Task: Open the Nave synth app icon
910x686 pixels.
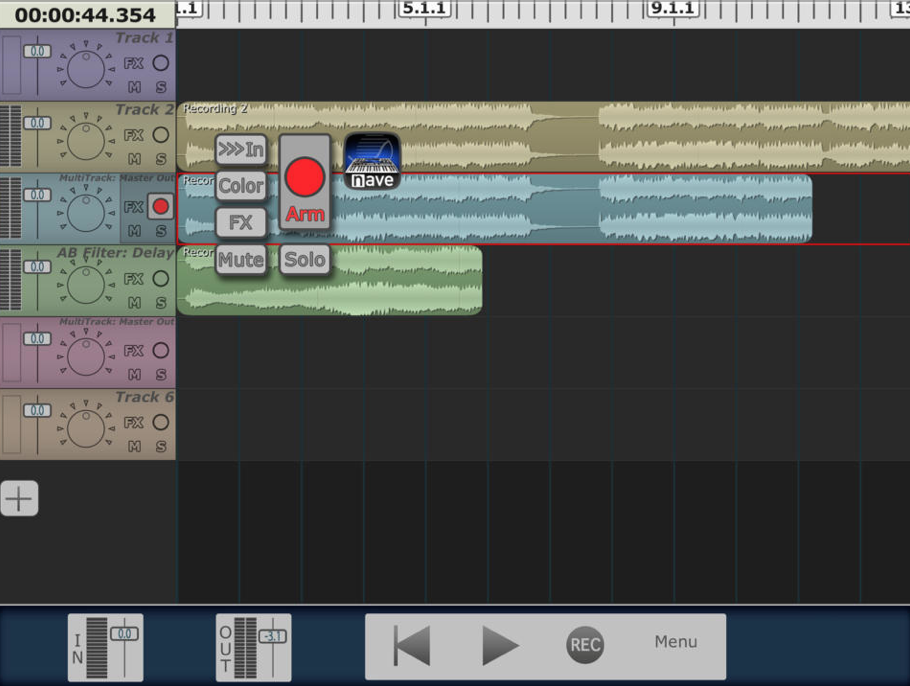Action: 372,161
